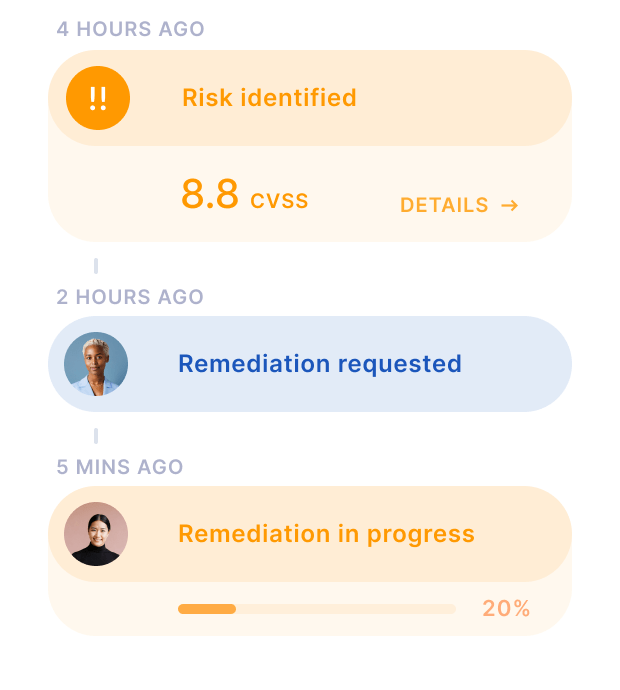Viewport: 620px width, 690px height.
Task: Click the Risk identified heading
Action: [269, 97]
